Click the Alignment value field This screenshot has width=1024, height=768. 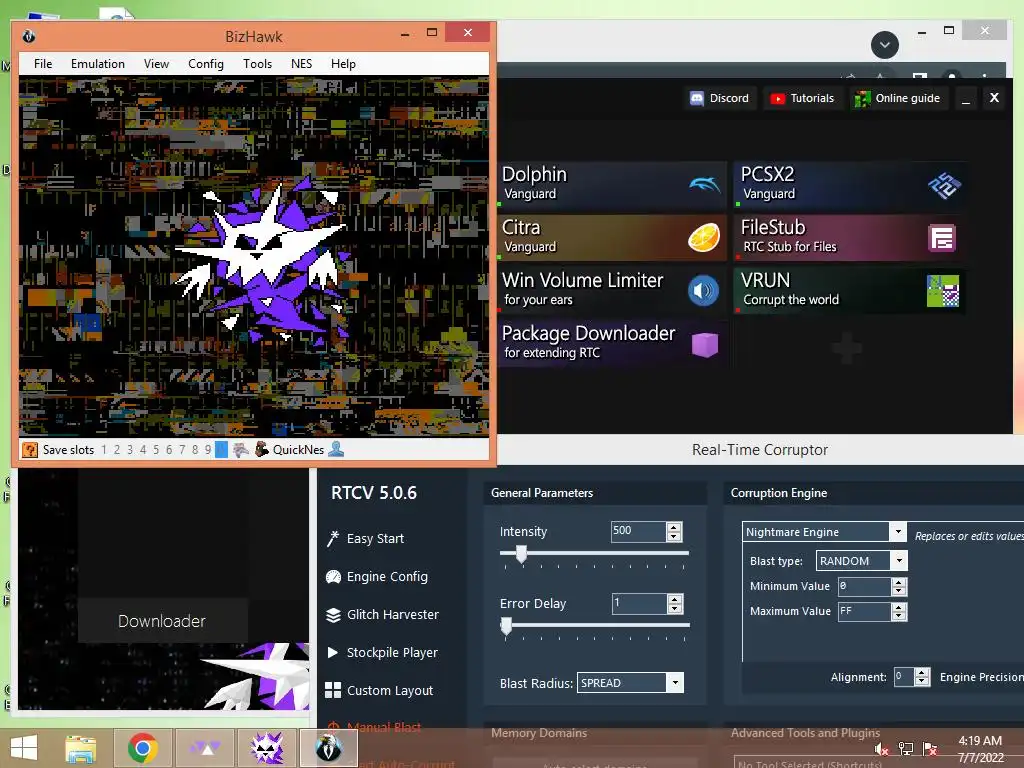point(904,677)
